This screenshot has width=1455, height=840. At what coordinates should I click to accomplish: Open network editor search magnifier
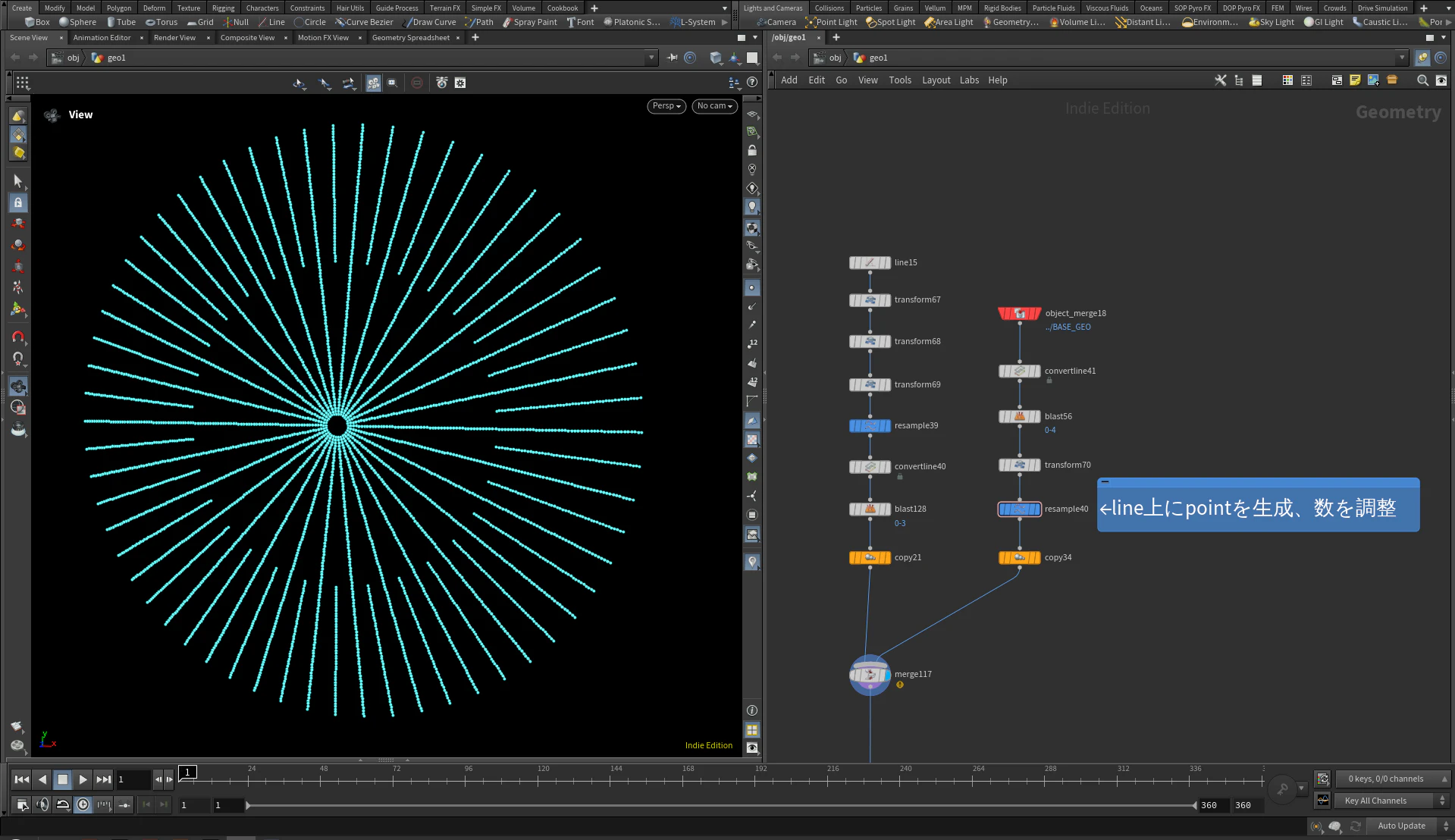click(1422, 80)
